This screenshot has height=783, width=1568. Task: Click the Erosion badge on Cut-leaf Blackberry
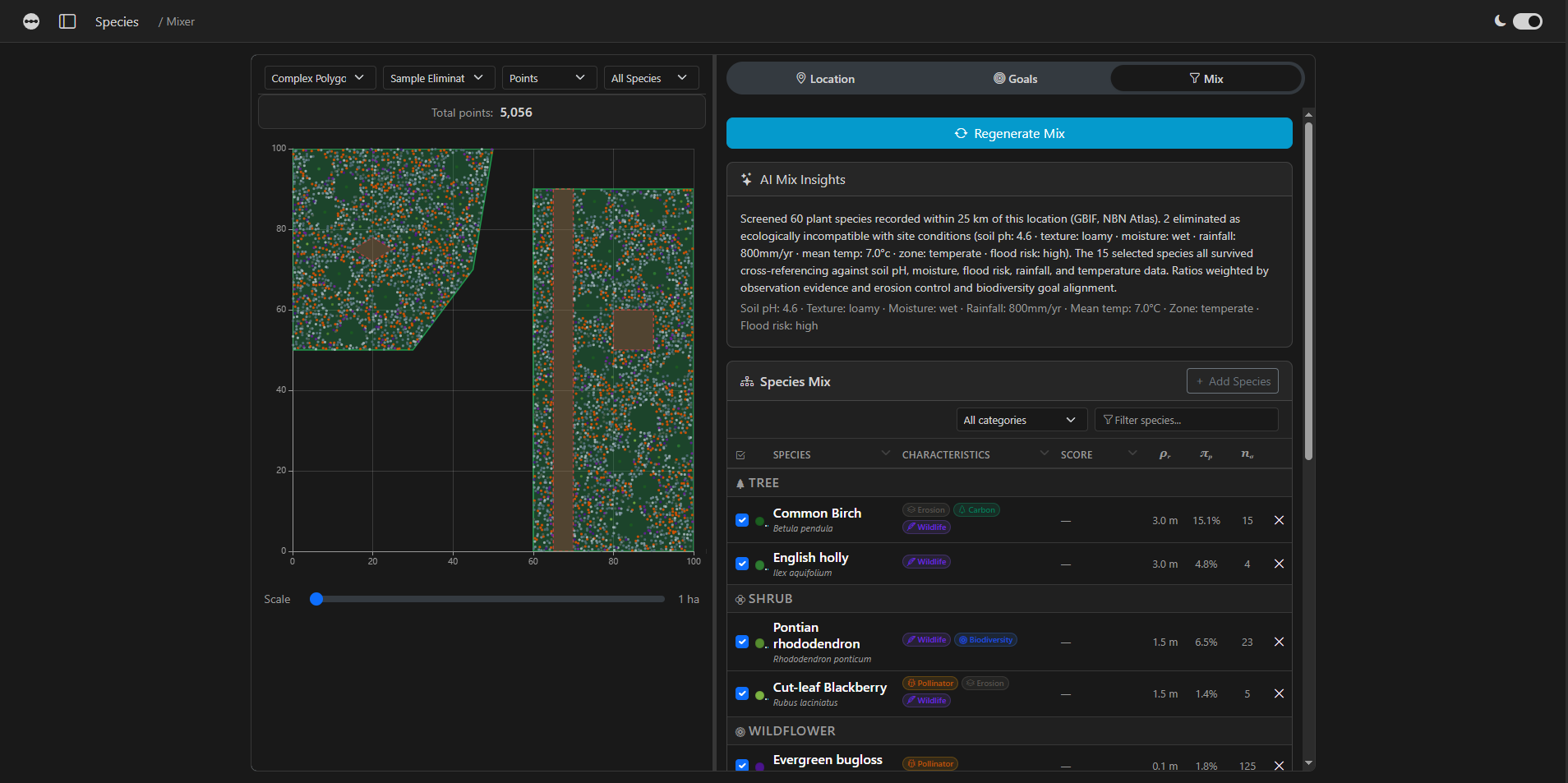985,683
